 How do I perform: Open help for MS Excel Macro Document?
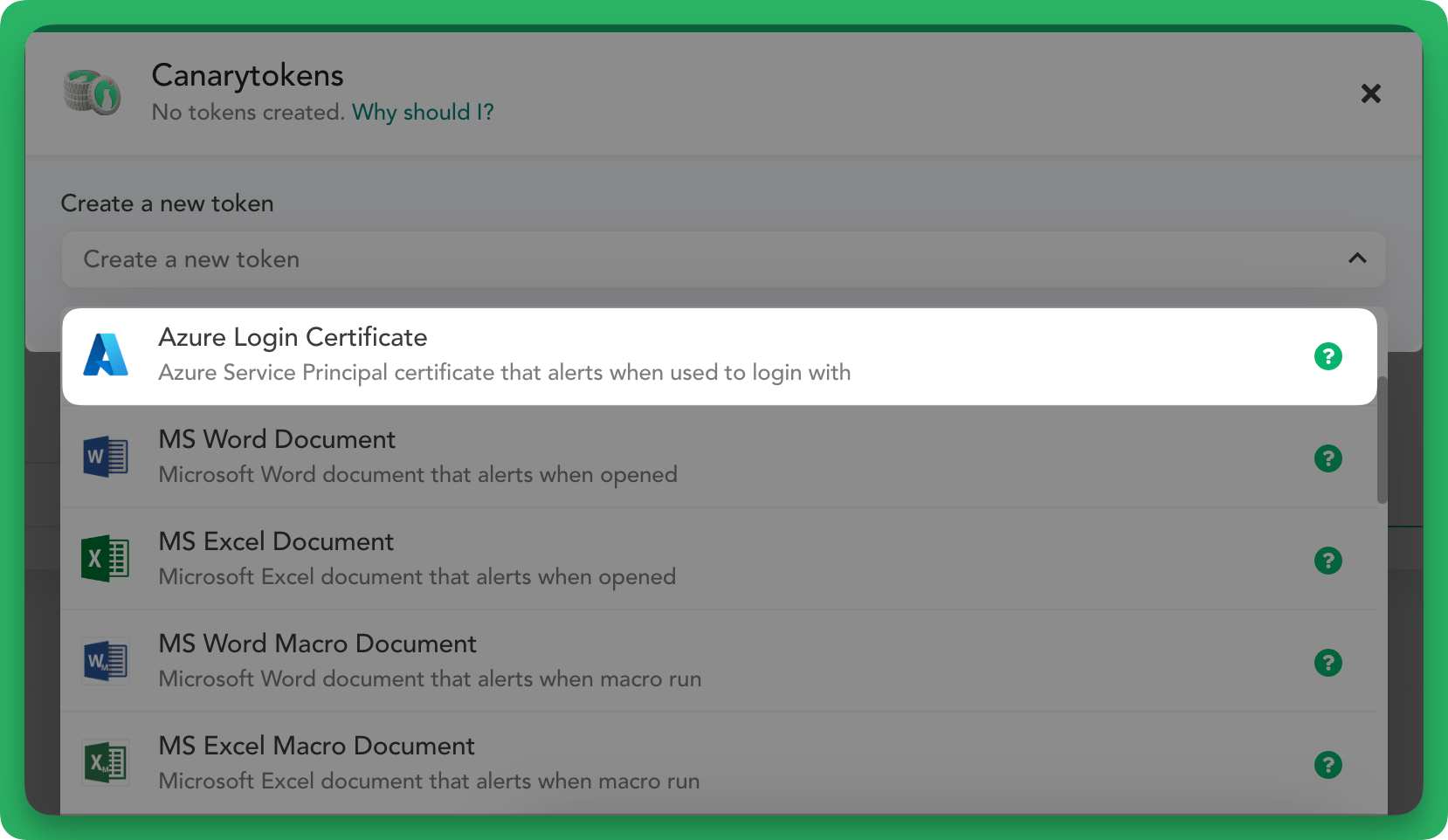coord(1327,765)
